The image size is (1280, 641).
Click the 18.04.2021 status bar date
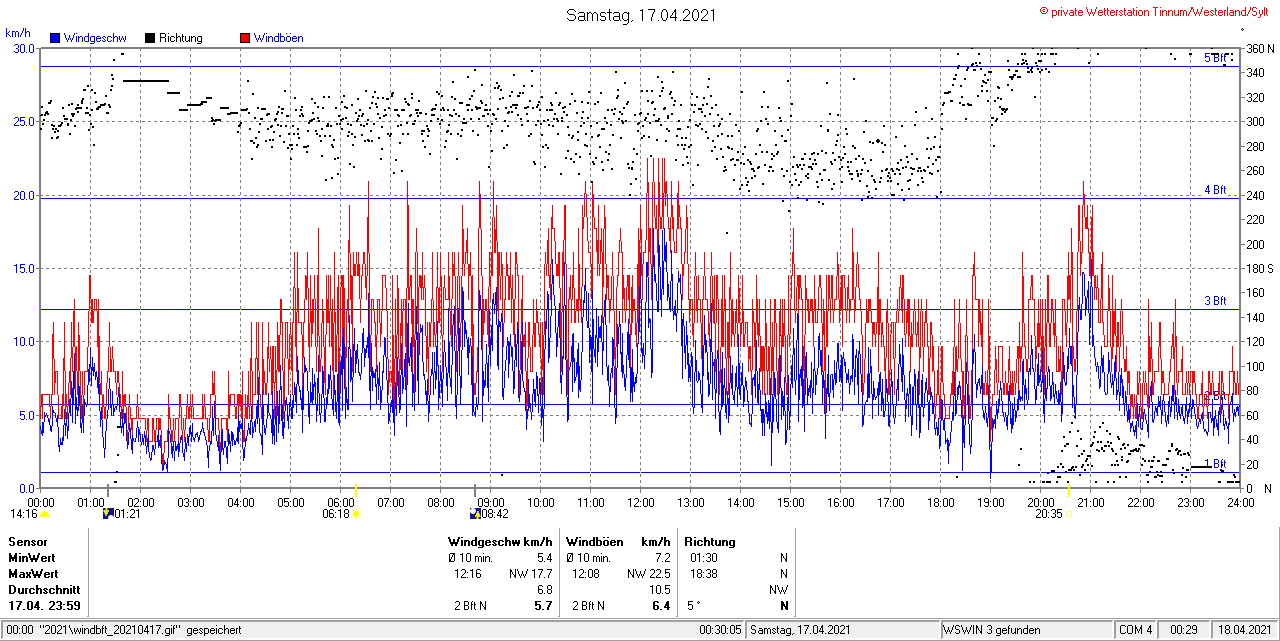click(1245, 630)
